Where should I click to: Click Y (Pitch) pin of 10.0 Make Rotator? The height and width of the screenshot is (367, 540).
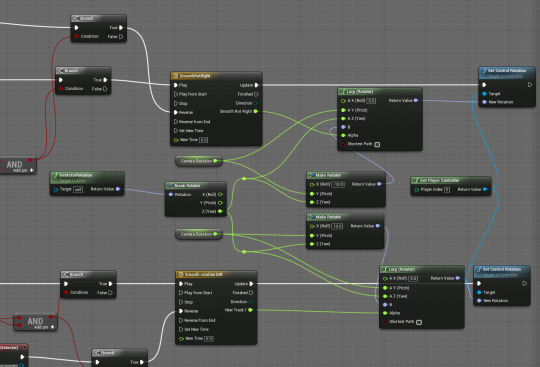coord(312,235)
